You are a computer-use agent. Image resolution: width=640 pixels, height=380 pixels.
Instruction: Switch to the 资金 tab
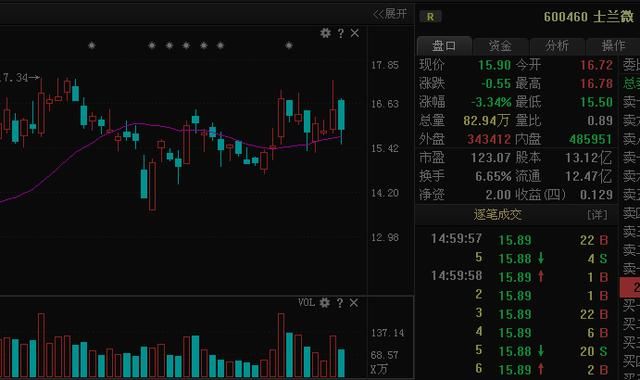coord(500,46)
